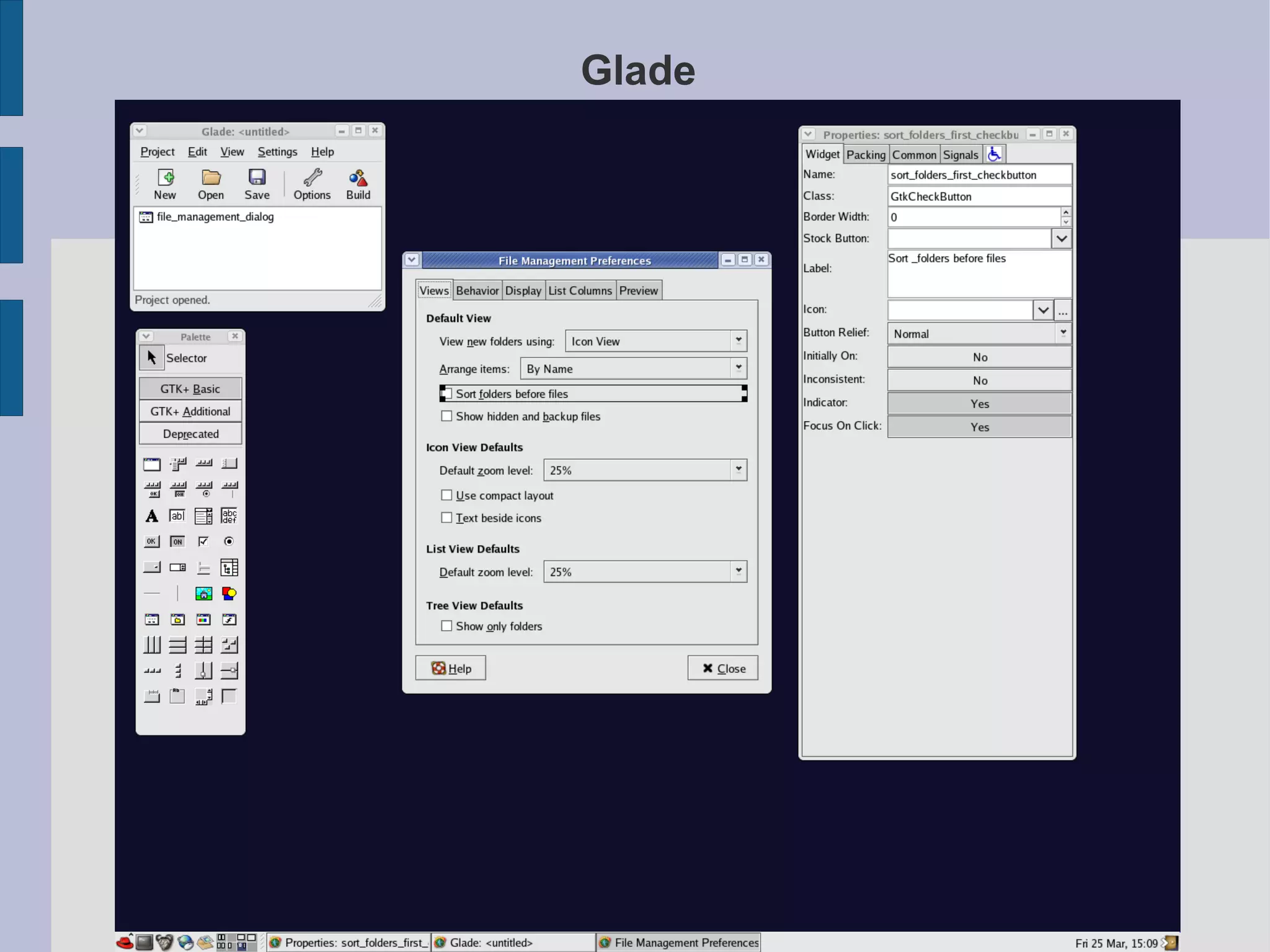Toggle Focus On Click Yes button
Image resolution: width=1270 pixels, height=952 pixels.
coord(980,427)
